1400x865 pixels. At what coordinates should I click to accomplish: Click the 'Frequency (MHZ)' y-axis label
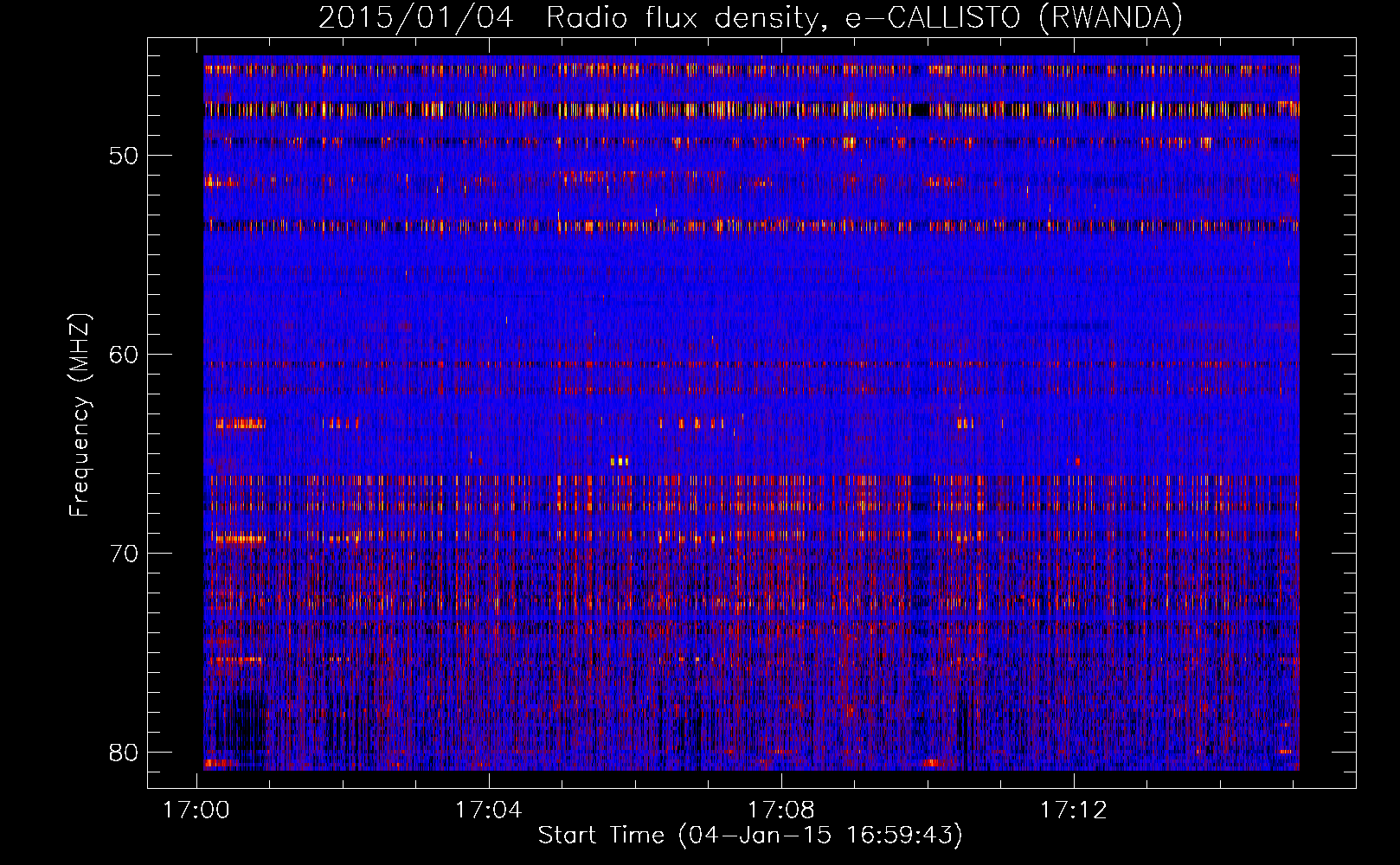(80, 414)
